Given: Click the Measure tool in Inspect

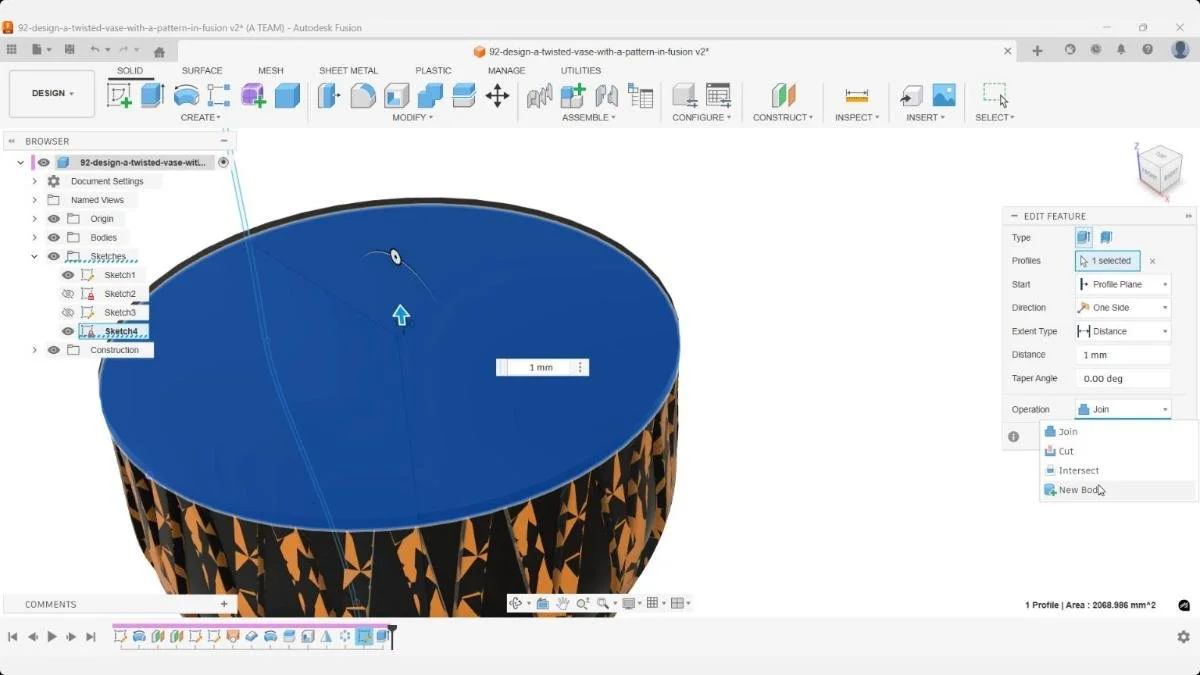Looking at the screenshot, I should [857, 95].
